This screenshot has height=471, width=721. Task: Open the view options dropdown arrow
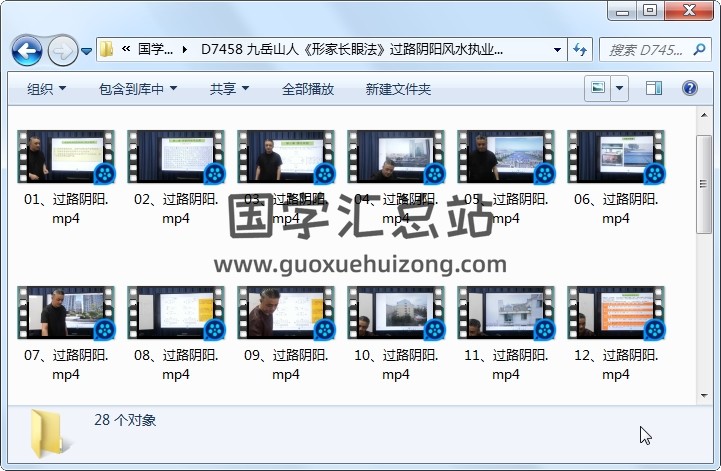[x=619, y=88]
